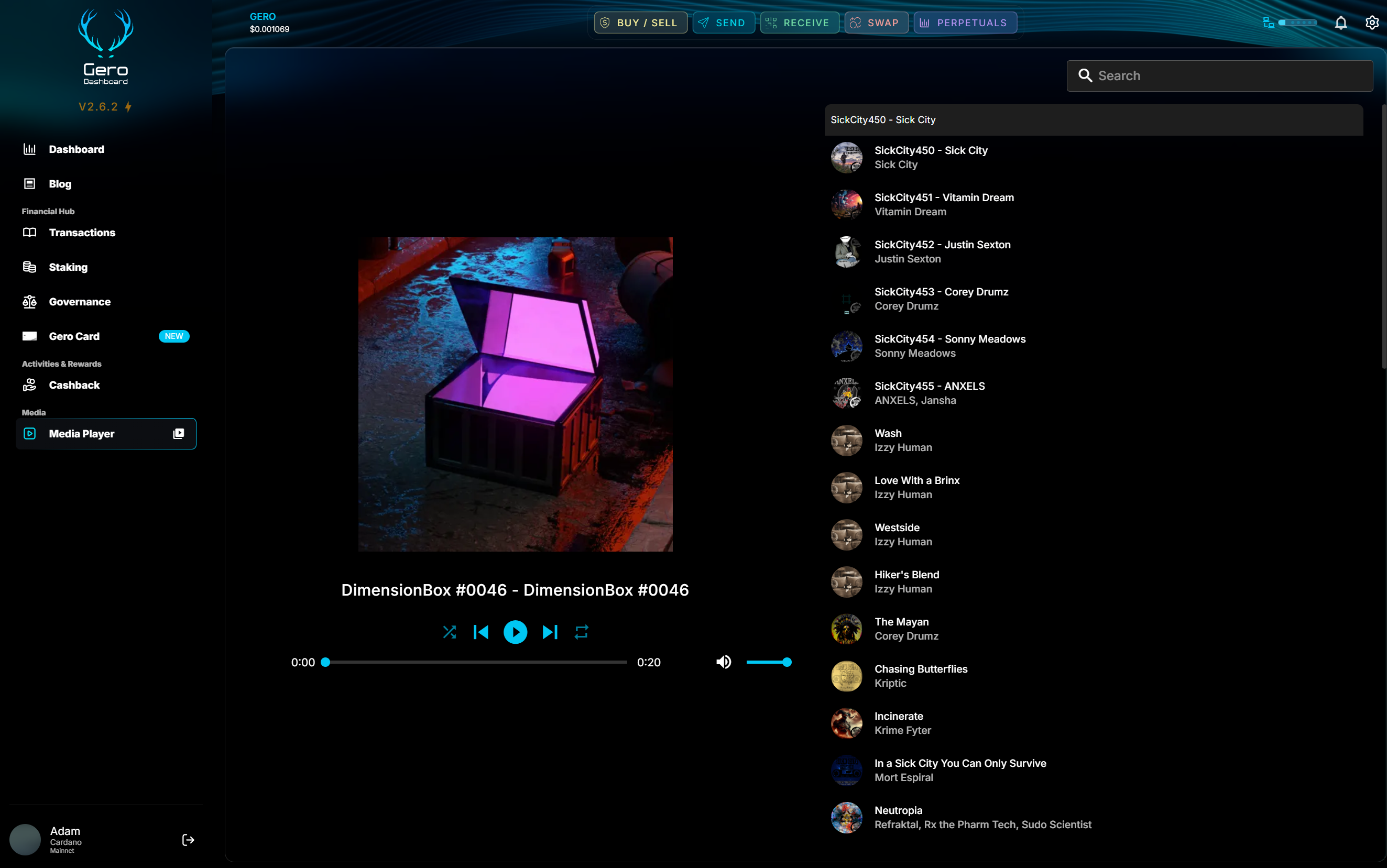Toggle shuffle playback mode
Screen dimensions: 1387x868
(450, 632)
